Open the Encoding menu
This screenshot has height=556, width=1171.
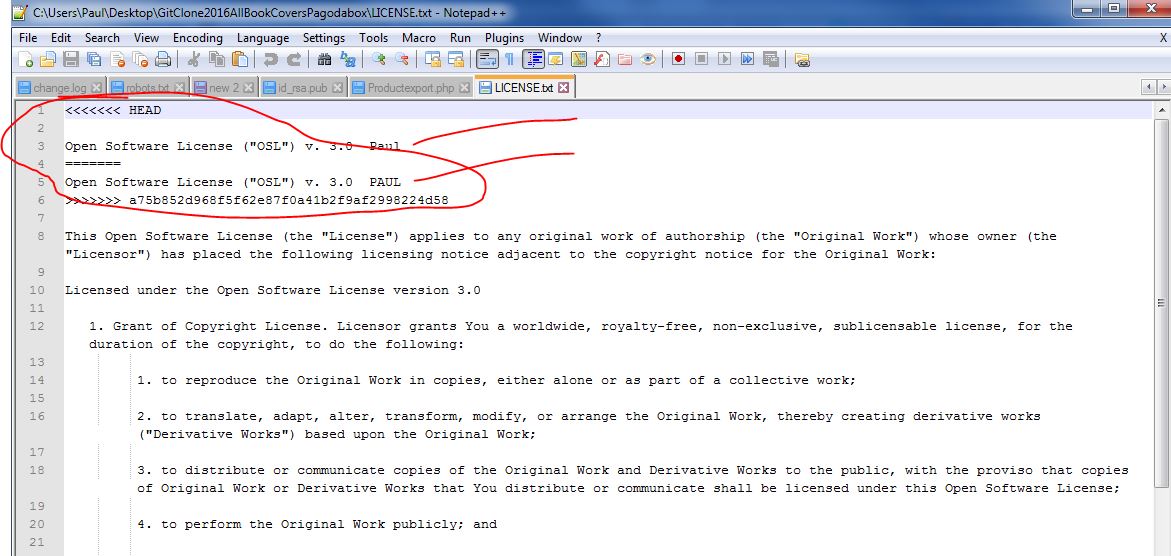[198, 38]
